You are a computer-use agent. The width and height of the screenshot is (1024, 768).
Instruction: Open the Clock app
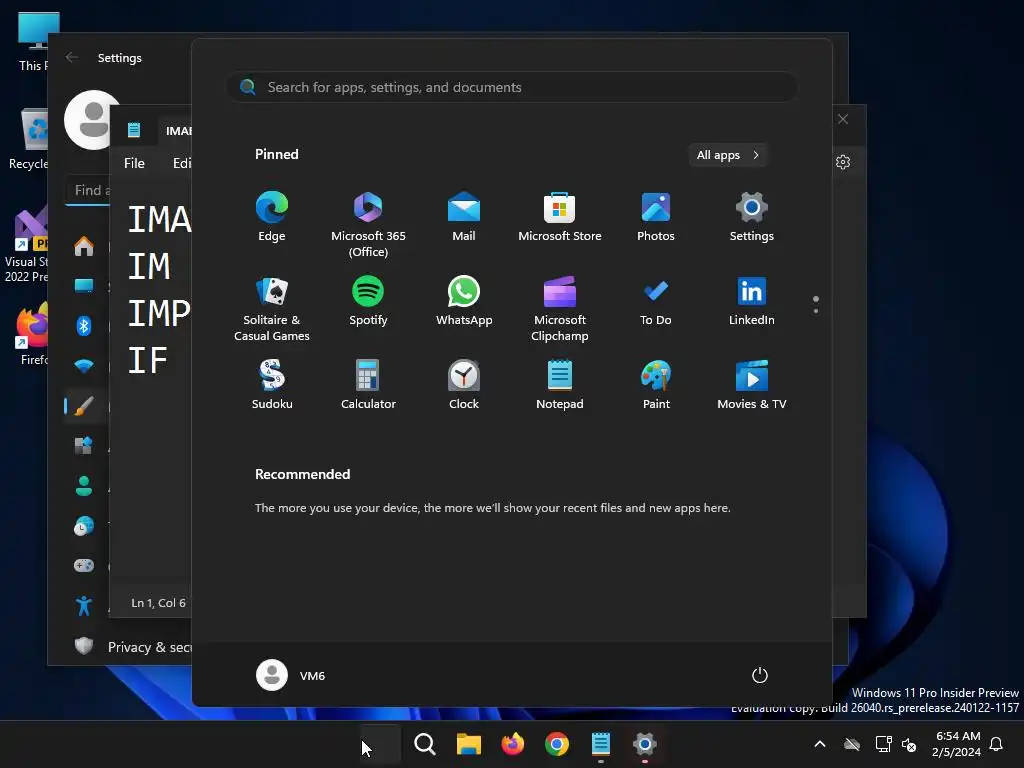(464, 385)
